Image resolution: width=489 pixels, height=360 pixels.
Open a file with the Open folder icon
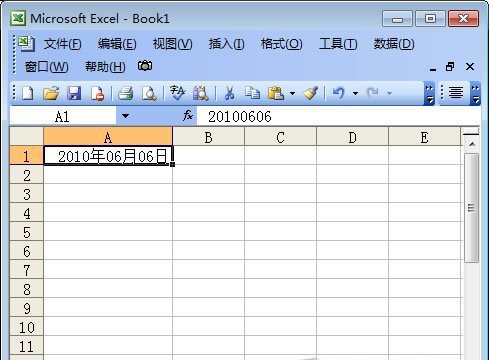point(51,93)
